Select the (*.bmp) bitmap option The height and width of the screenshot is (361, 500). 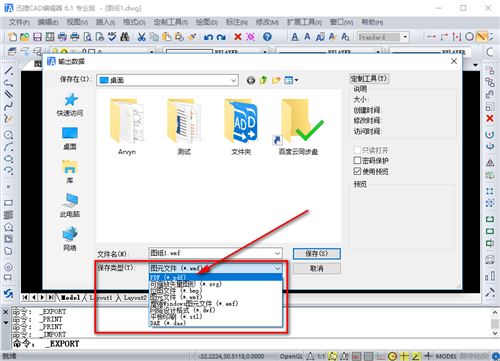point(215,290)
